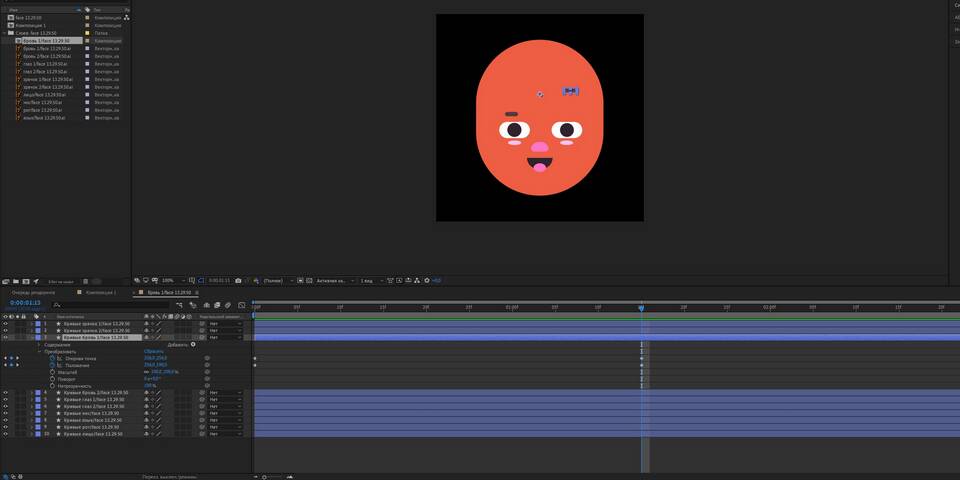Collapse the Преобразовать property group

(x=39, y=351)
